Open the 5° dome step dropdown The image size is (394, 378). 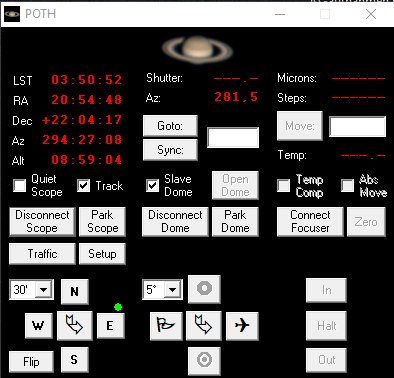[x=172, y=289]
